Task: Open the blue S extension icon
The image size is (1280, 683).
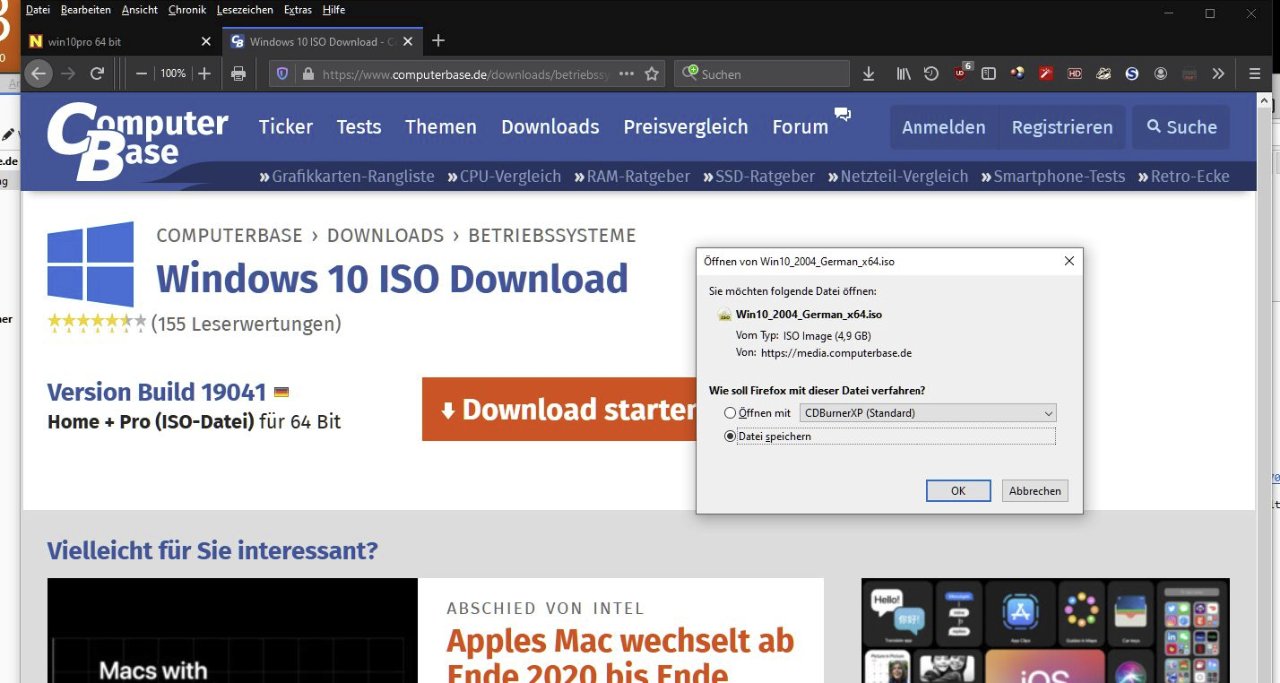Action: tap(1132, 74)
